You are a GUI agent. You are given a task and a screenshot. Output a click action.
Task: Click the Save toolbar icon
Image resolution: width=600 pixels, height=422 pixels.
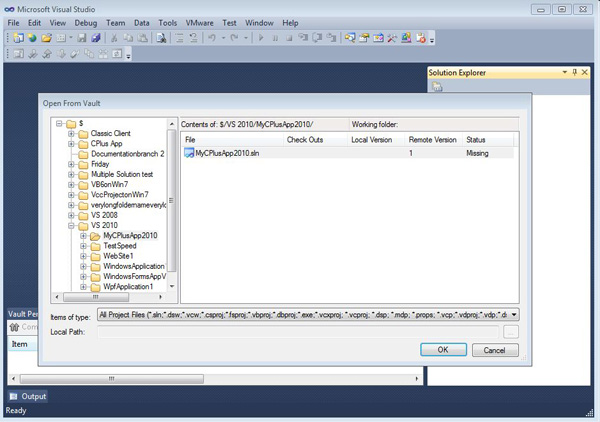(81, 38)
